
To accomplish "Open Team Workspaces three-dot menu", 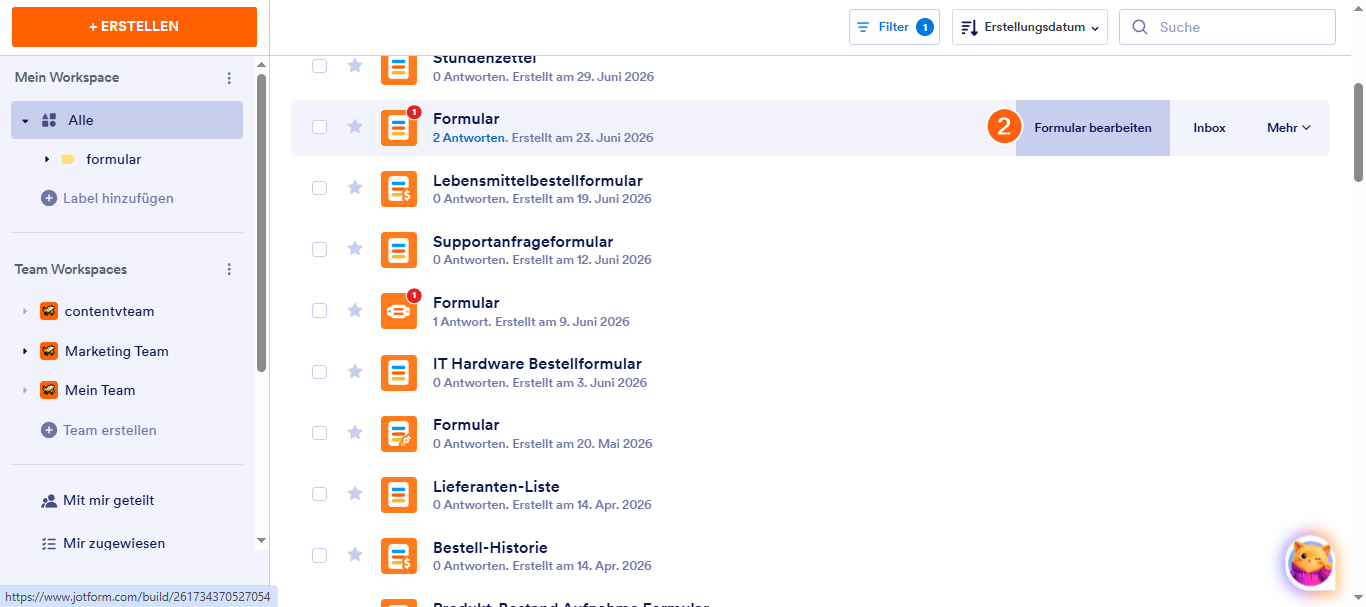I will [x=229, y=269].
